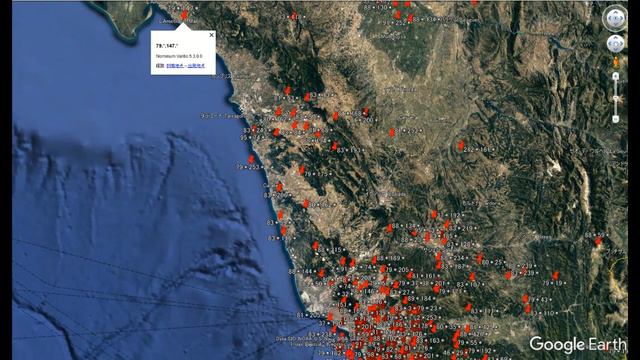This screenshot has height=360, width=640.
Task: Pan west using the move joystick
Action: pyautogui.click(x=610, y=44)
